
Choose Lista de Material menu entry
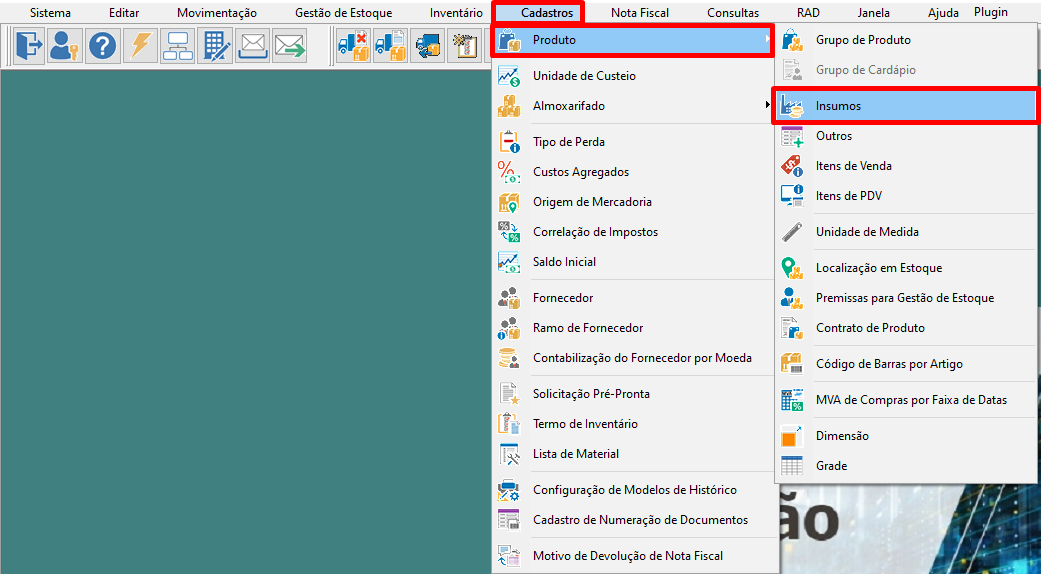633,454
